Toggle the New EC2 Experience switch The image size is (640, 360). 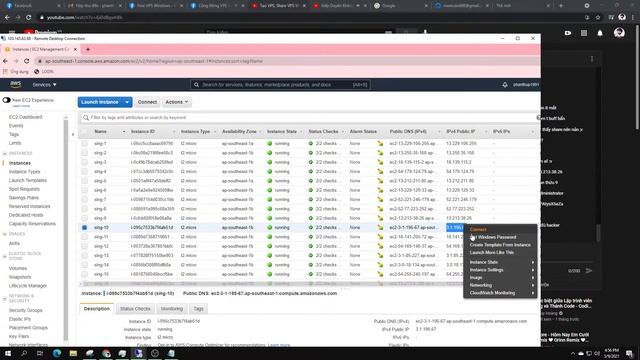7,100
